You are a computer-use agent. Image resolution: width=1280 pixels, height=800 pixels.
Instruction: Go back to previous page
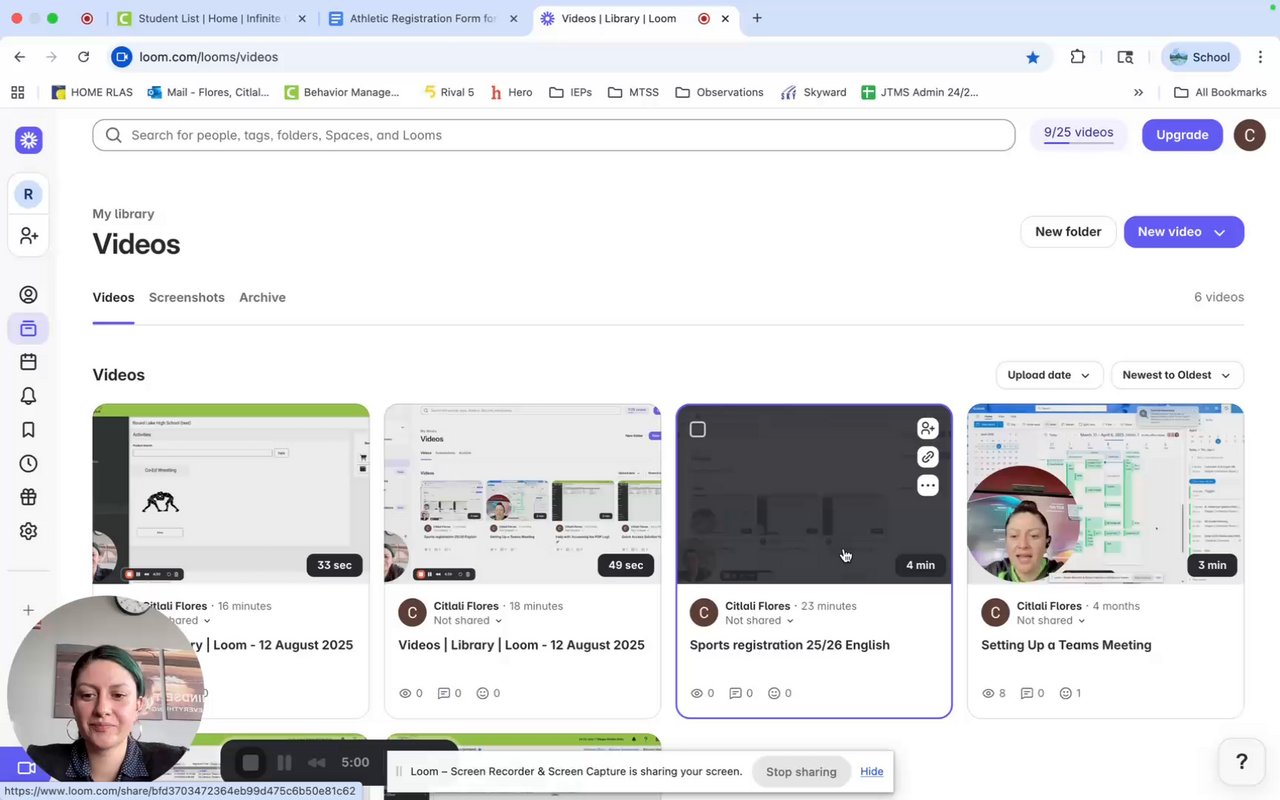coord(20,57)
